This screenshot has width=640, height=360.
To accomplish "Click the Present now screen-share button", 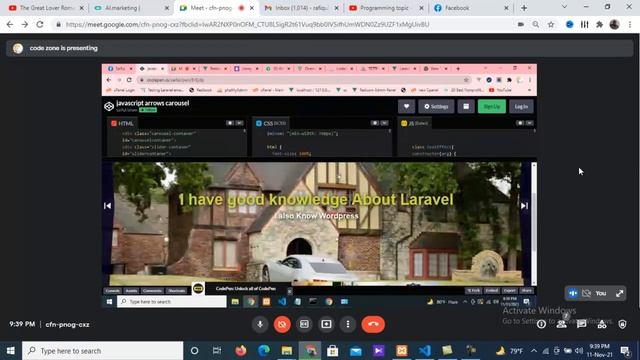I will (x=326, y=324).
